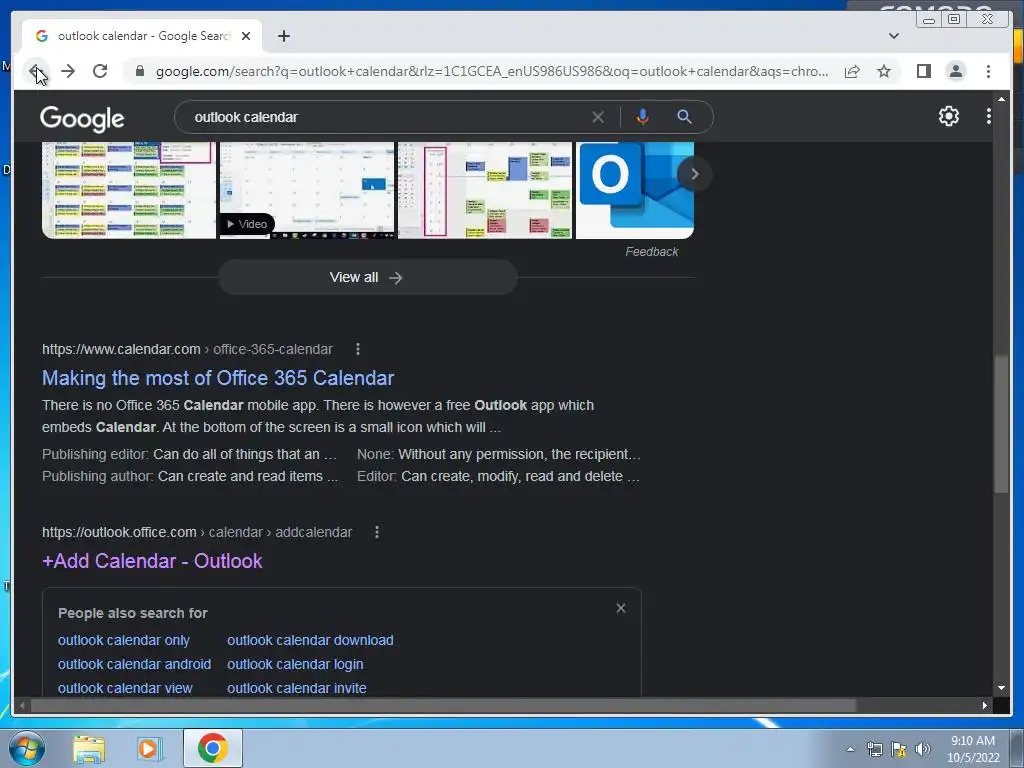Click the scroll up arrow on page
This screenshot has width=1024, height=768.
[x=1001, y=99]
